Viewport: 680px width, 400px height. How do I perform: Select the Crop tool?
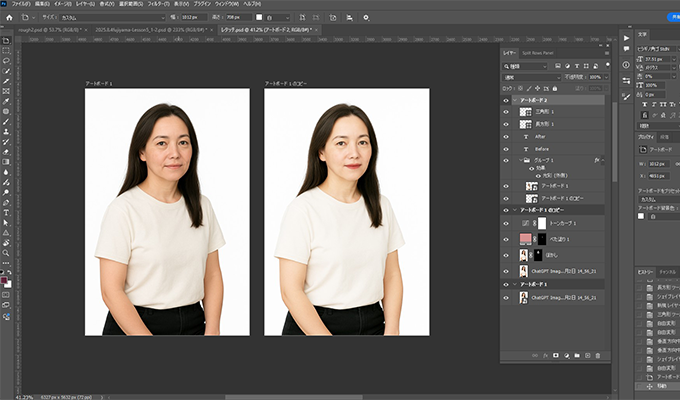(6, 81)
